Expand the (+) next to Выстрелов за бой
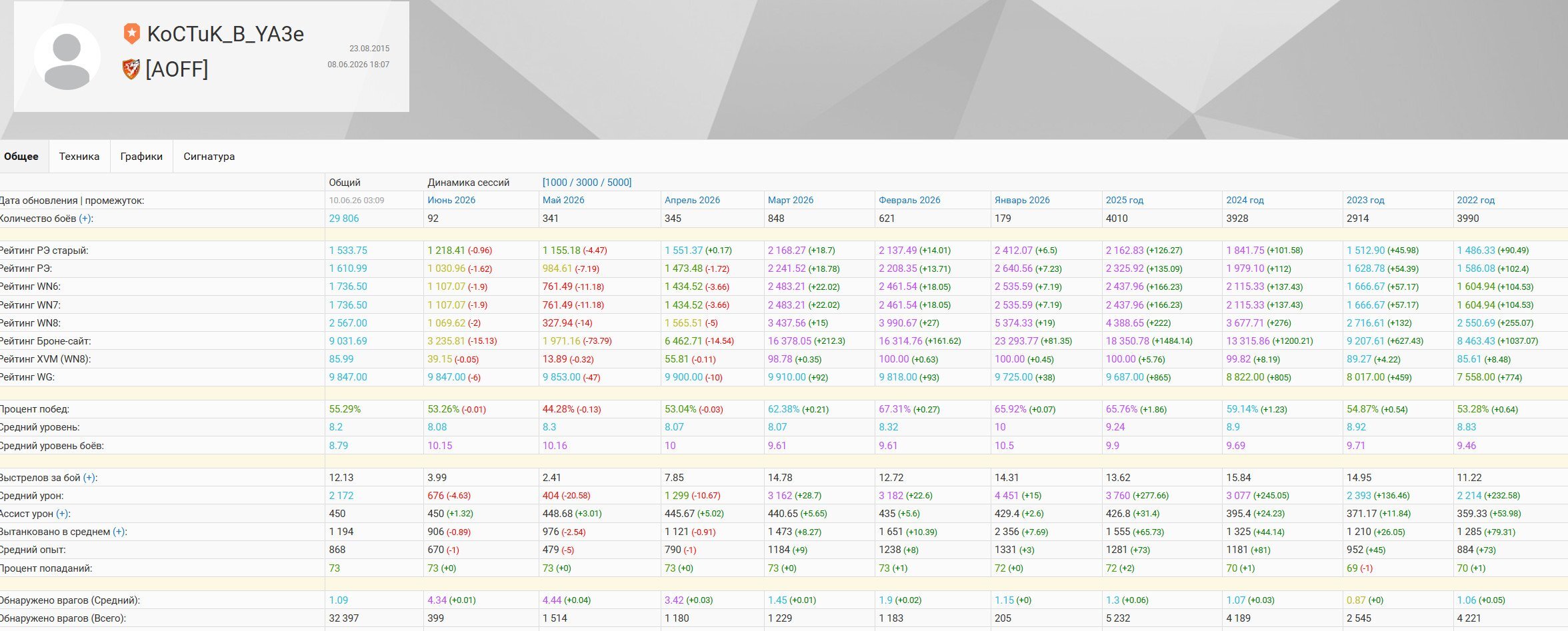The image size is (1568, 631). [89, 478]
